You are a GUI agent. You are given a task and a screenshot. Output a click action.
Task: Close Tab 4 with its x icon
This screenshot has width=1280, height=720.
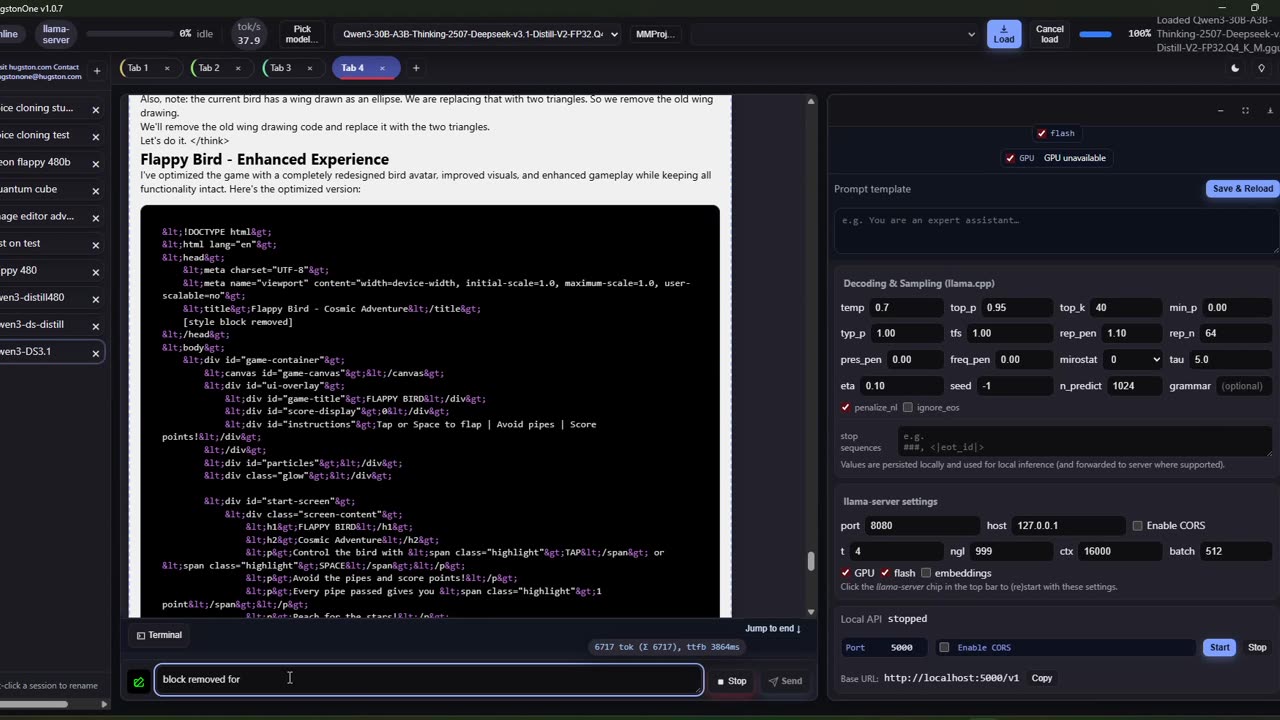click(382, 68)
